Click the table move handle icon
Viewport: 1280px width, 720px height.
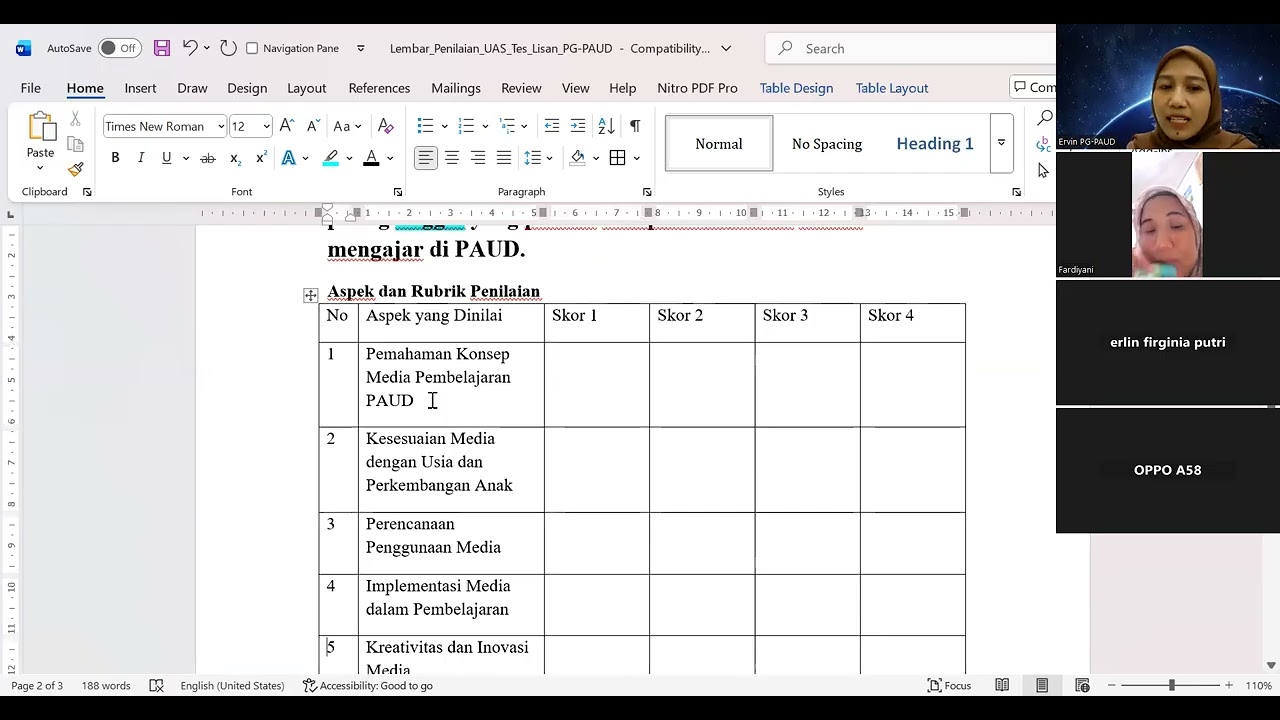click(311, 295)
